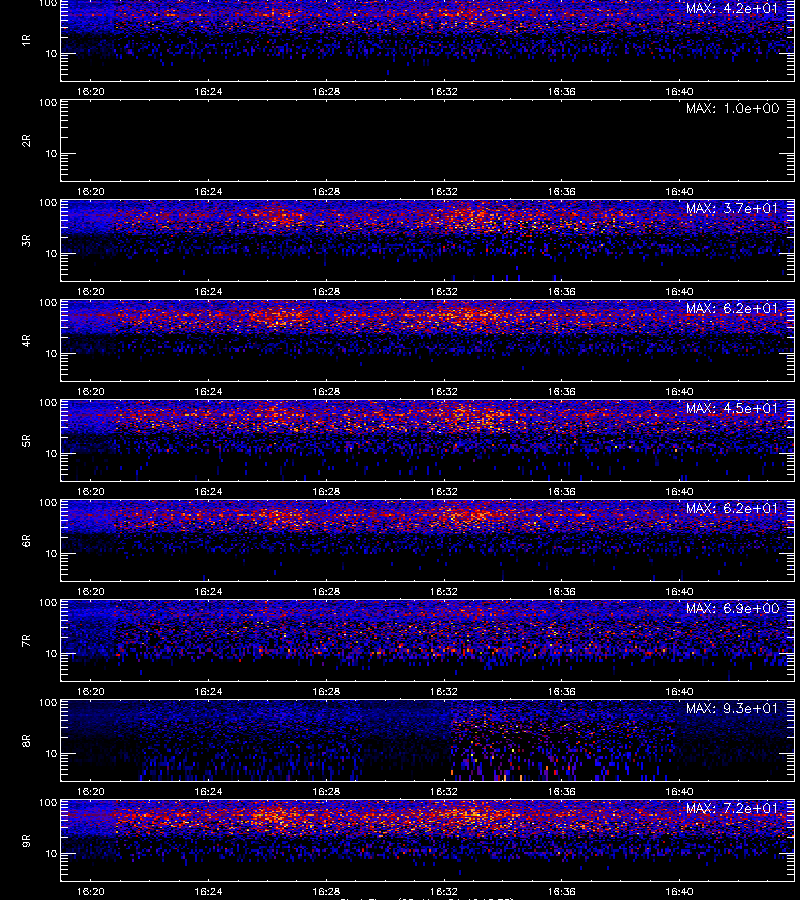
Task: Click 16:24 on the 8R time axis
Action: tap(208, 792)
